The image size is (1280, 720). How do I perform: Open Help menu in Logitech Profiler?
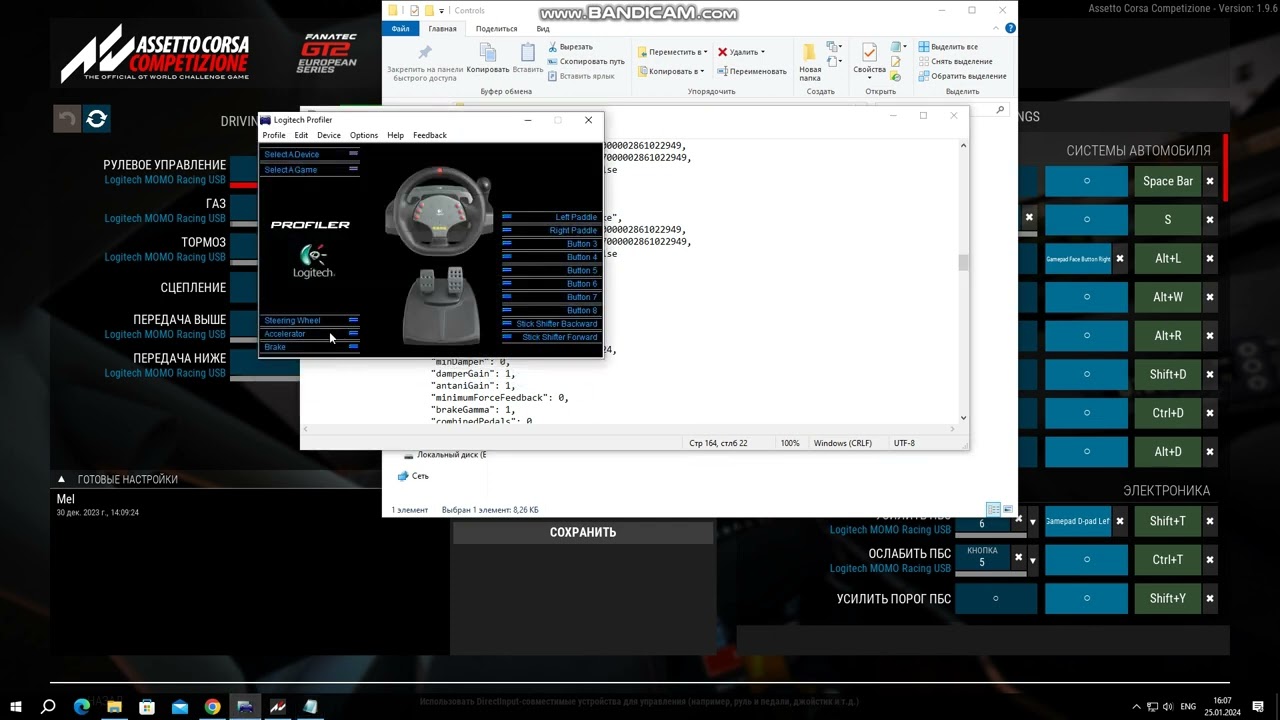click(395, 135)
